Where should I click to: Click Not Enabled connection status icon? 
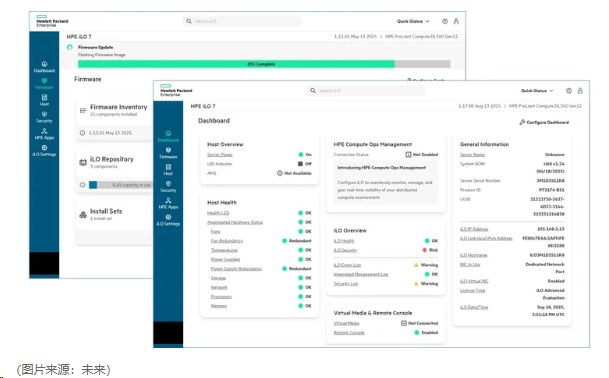tap(408, 155)
